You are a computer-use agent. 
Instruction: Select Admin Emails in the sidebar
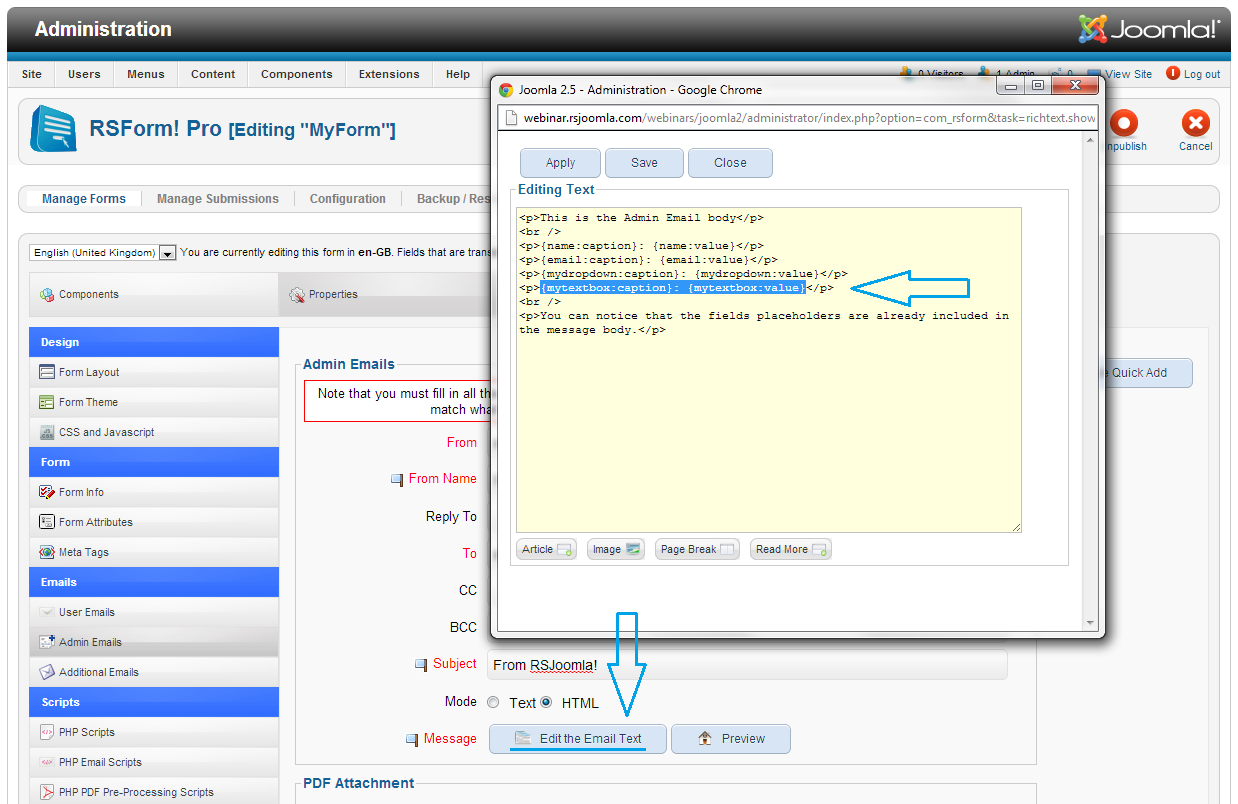(154, 642)
